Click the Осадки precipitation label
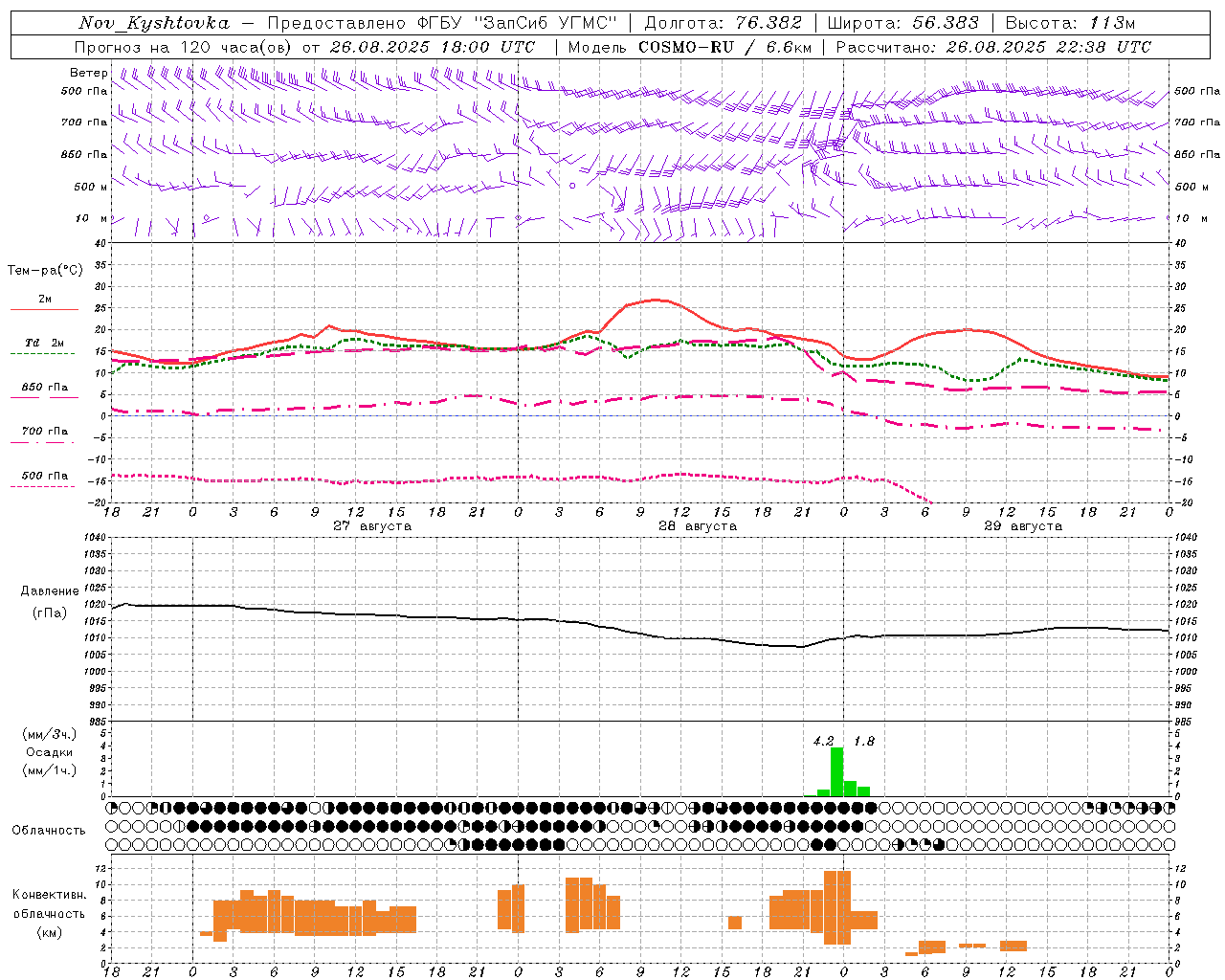The image size is (1225, 980). [x=49, y=752]
